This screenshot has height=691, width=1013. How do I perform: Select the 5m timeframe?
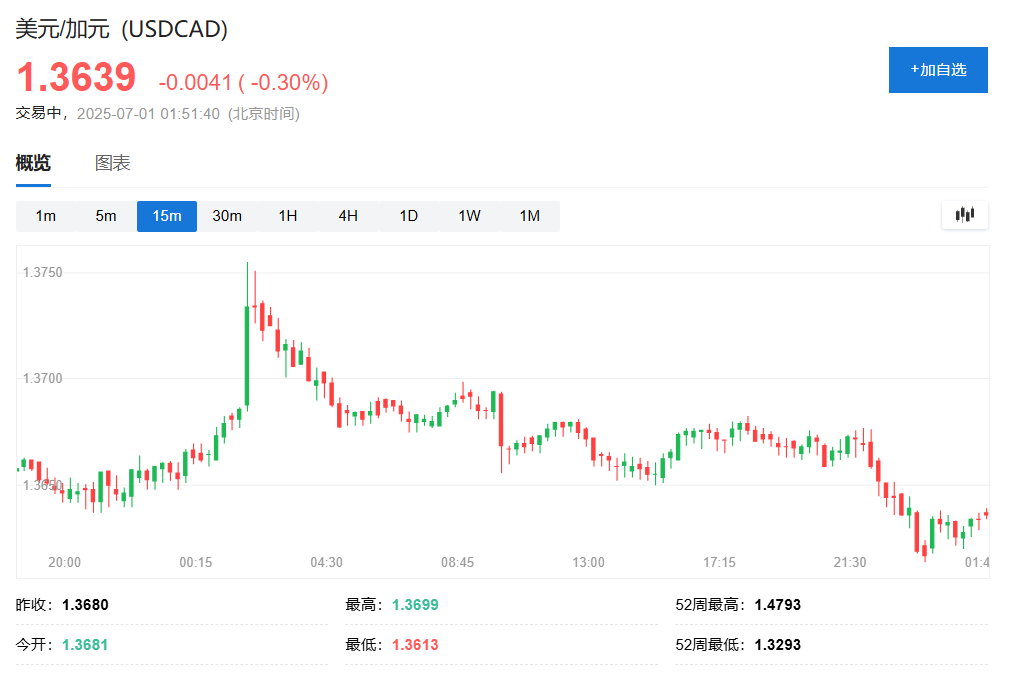point(106,216)
